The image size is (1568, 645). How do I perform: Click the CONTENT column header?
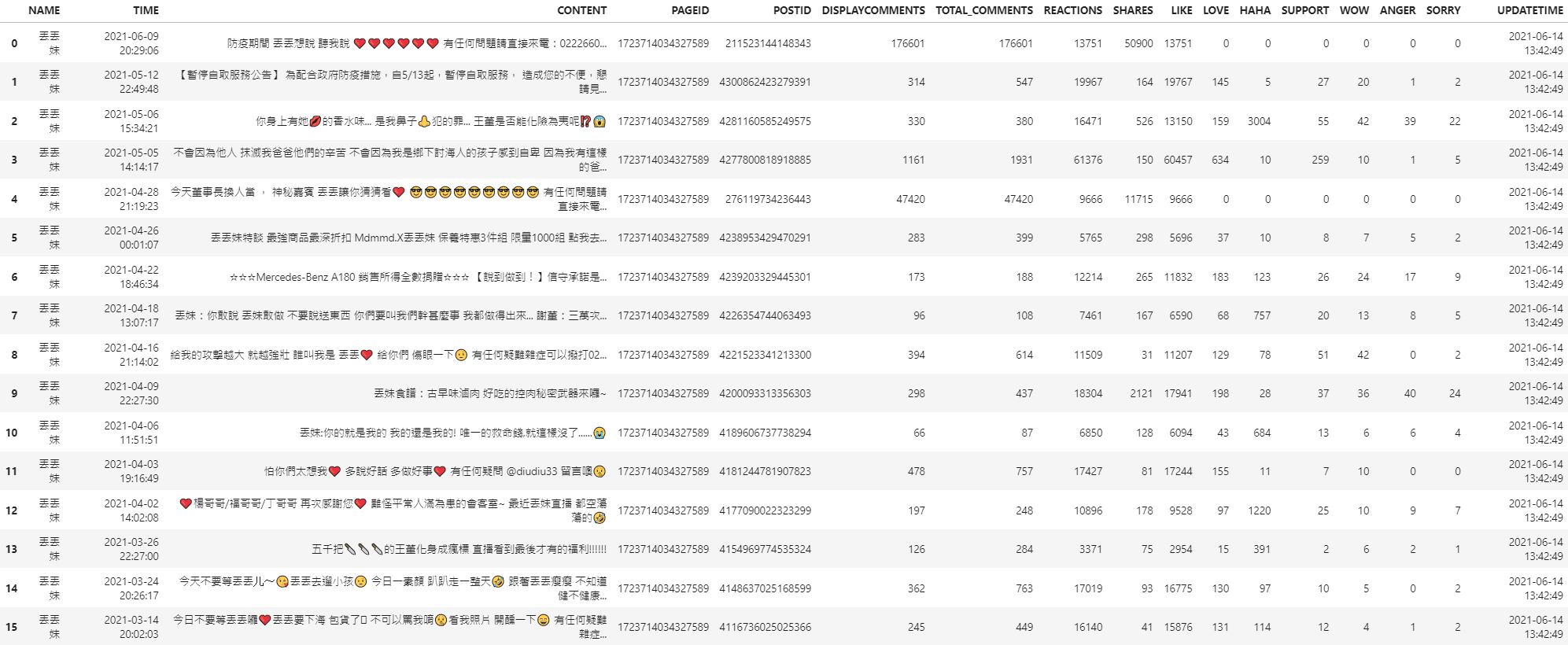[x=581, y=10]
